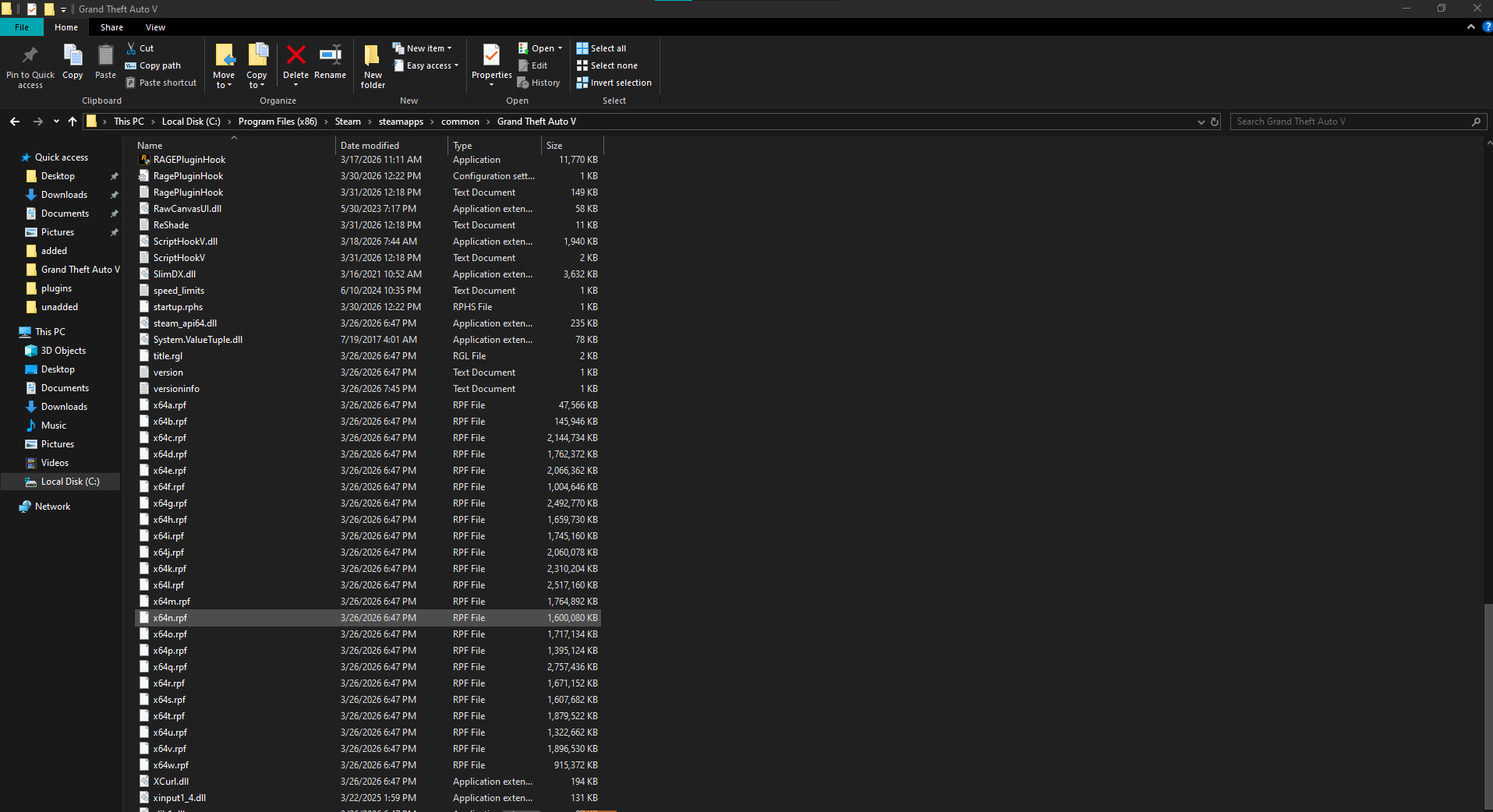The height and width of the screenshot is (812, 1493).
Task: Click the 3D Objects icon in sidebar
Action: tap(31, 351)
